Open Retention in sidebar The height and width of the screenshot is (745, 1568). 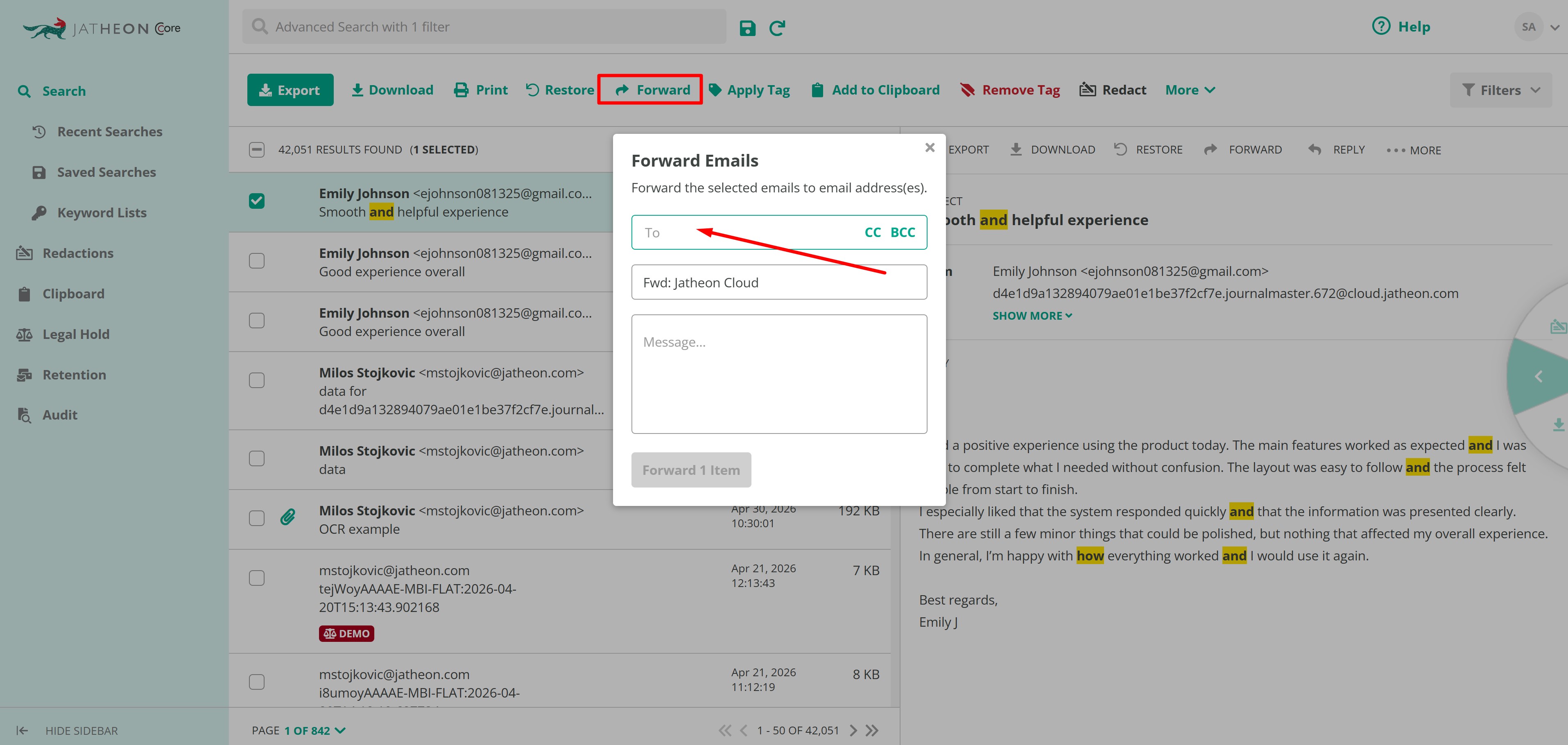61,375
